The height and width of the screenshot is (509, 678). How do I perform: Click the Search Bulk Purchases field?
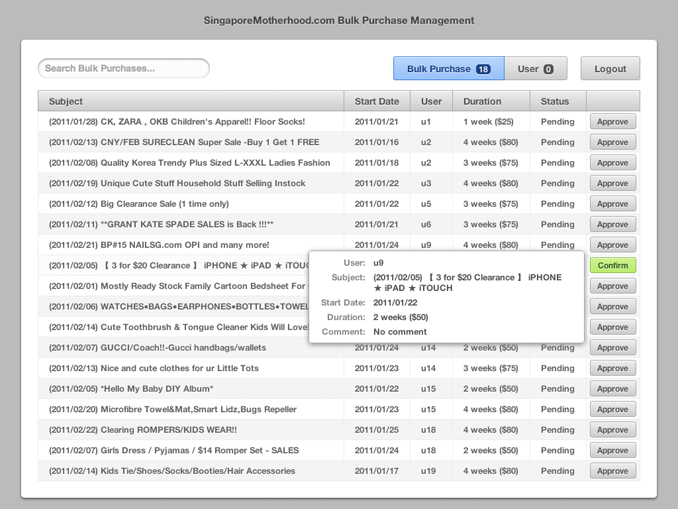[124, 68]
